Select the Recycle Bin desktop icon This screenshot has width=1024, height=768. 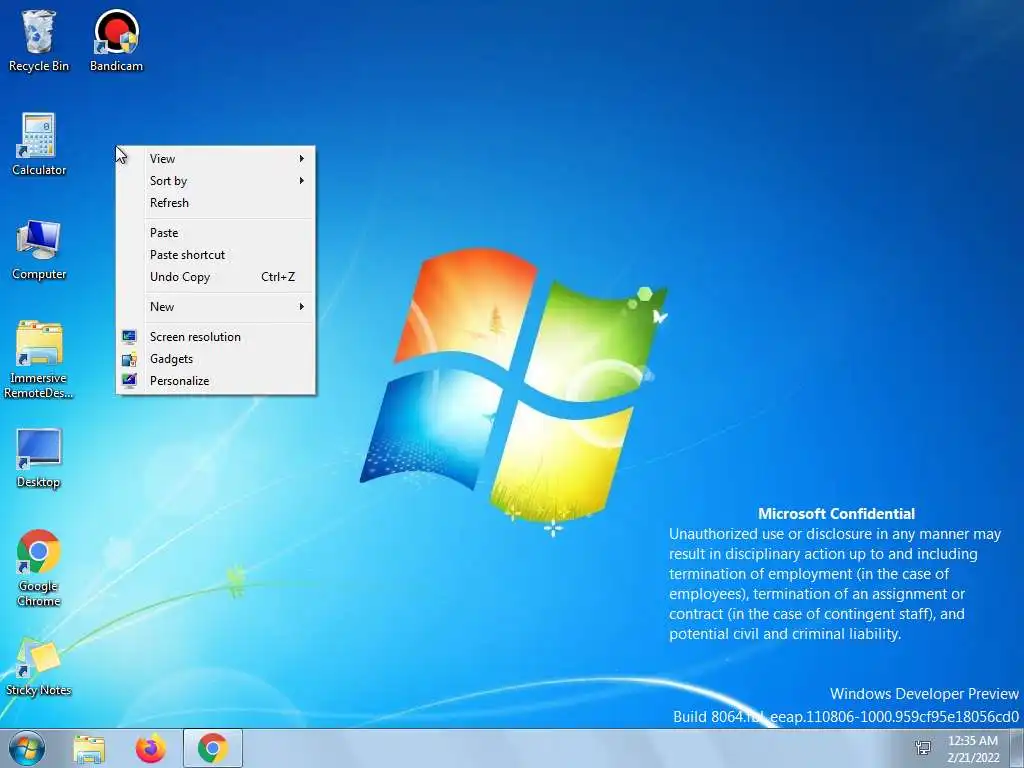click(x=39, y=40)
